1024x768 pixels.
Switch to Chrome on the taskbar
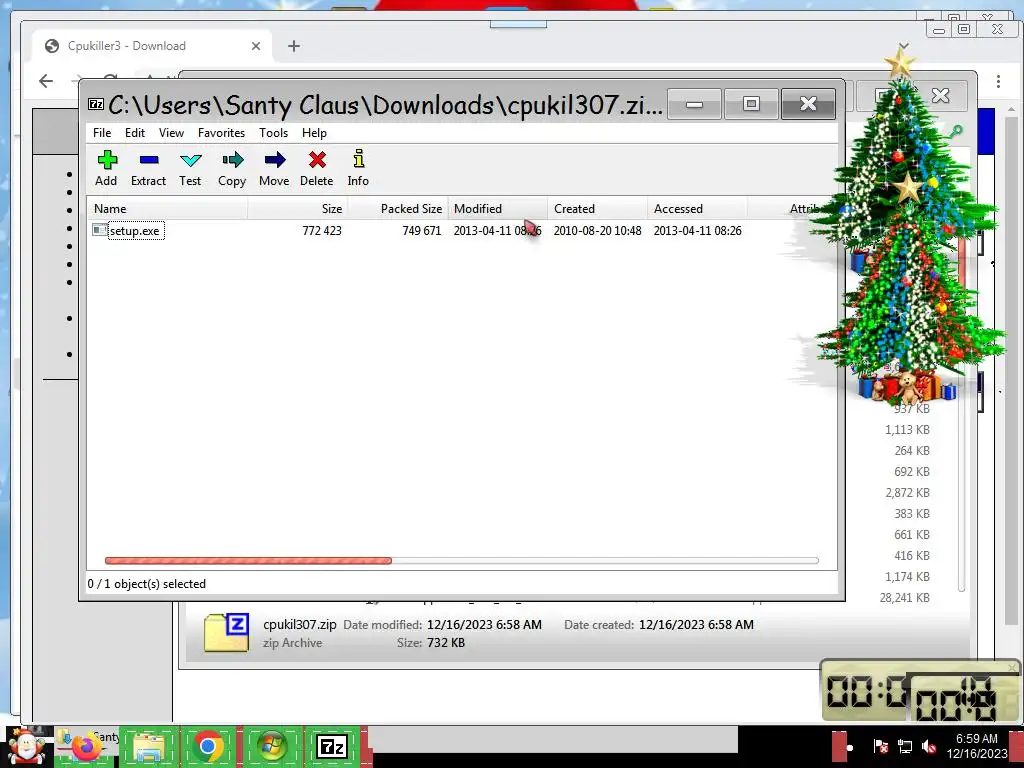(208, 746)
